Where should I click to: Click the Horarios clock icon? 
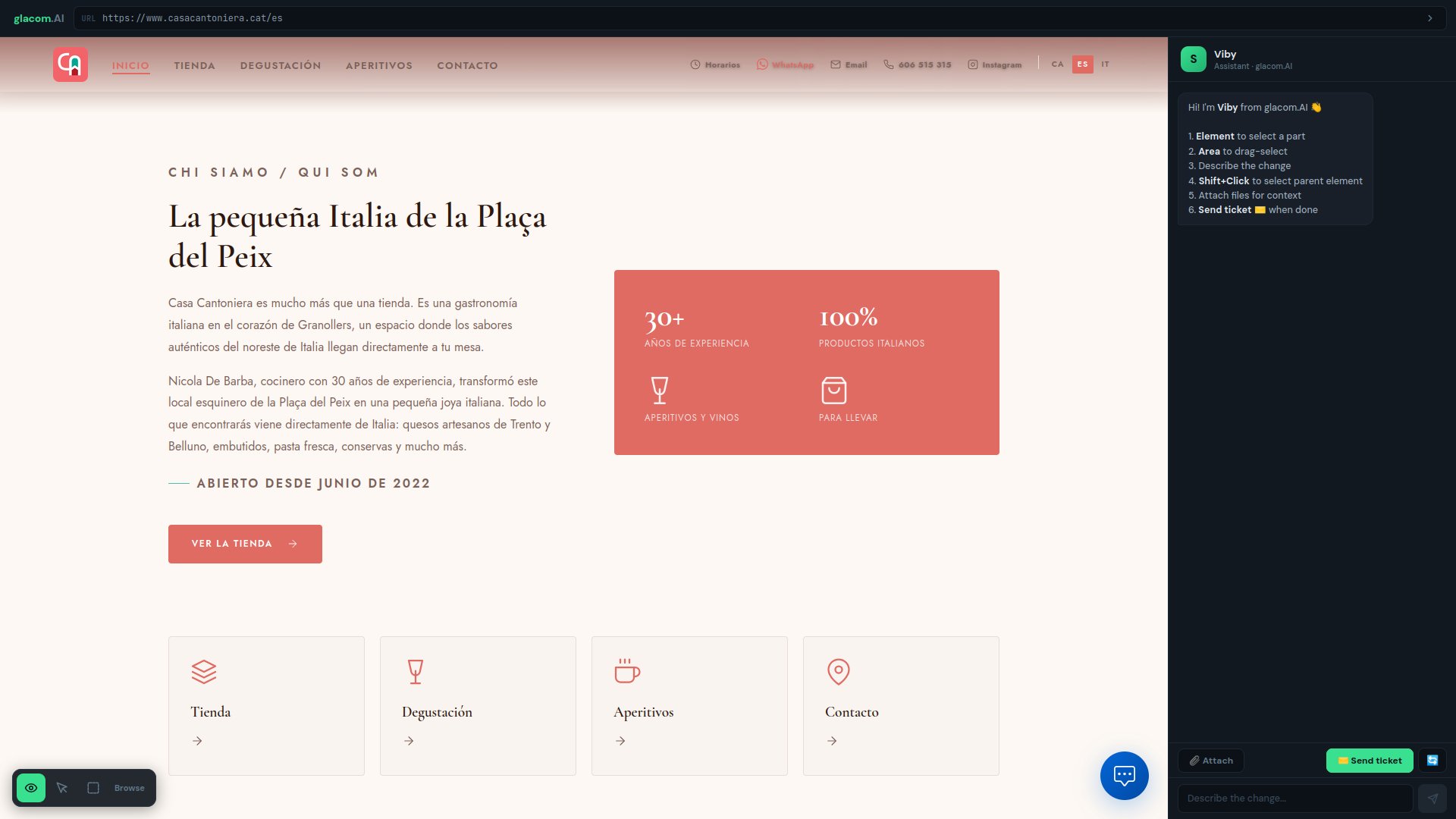[x=695, y=64]
